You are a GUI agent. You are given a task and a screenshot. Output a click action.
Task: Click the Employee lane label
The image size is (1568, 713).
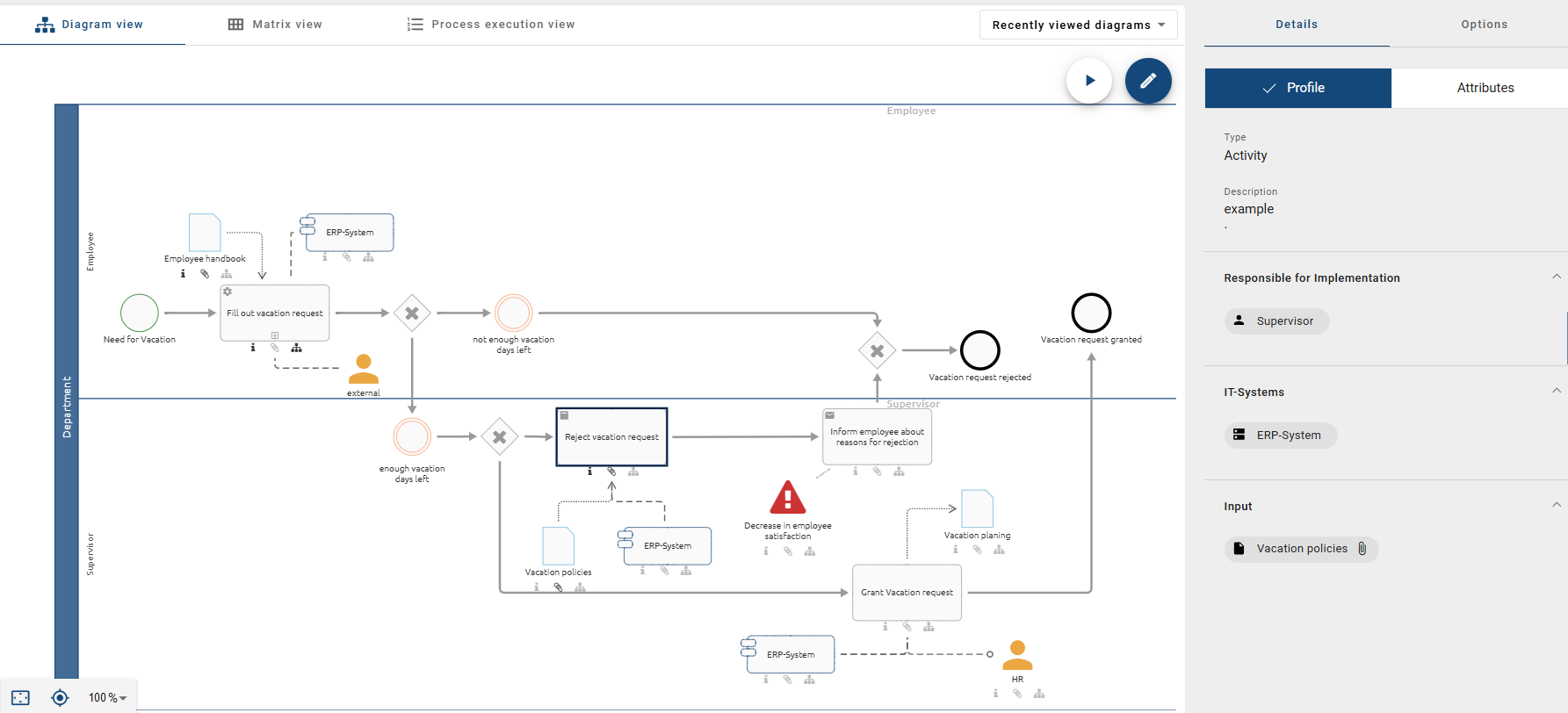click(x=90, y=251)
